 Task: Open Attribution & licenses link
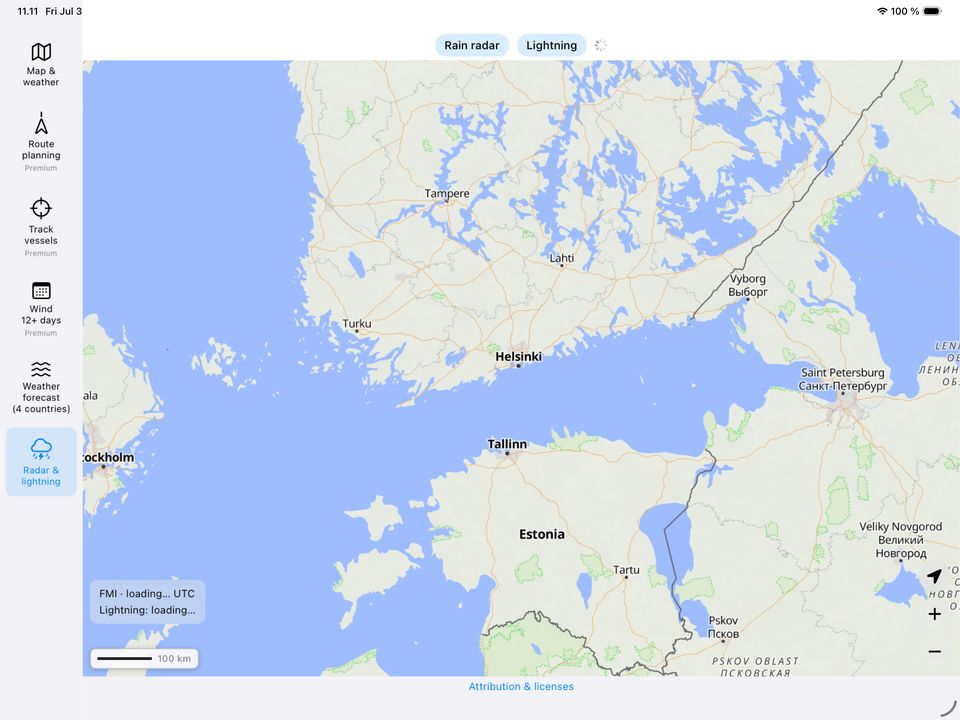[x=521, y=686]
